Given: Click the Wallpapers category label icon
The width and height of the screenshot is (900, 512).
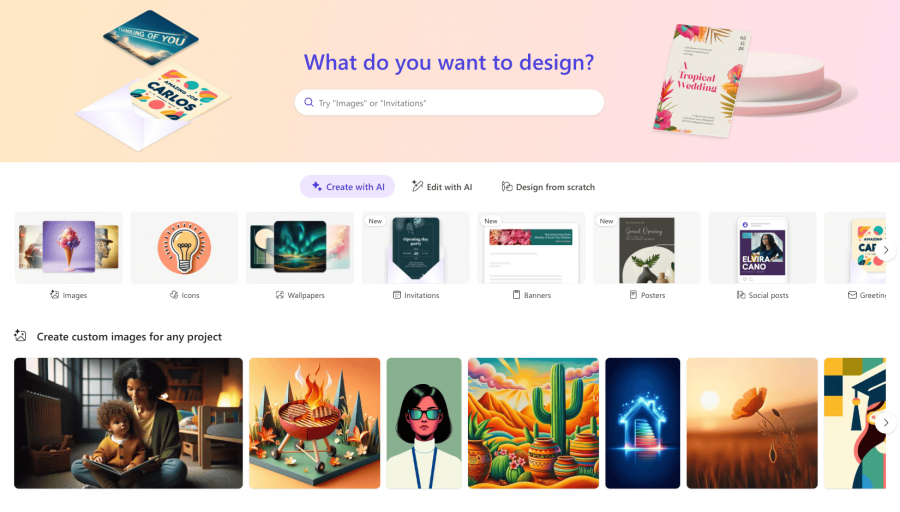Looking at the screenshot, I should tap(280, 294).
